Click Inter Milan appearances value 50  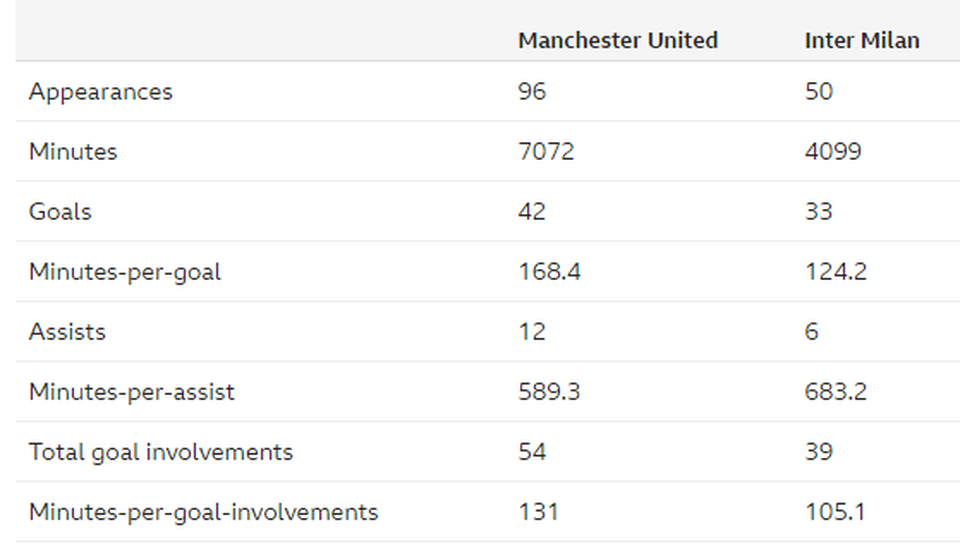tap(819, 92)
